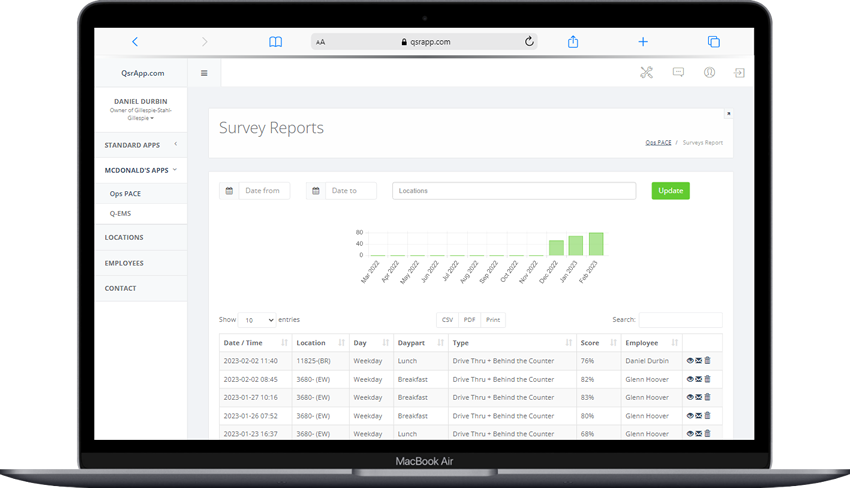850x488 pixels.
Task: Open the tools wrench icon in header
Action: pos(646,73)
